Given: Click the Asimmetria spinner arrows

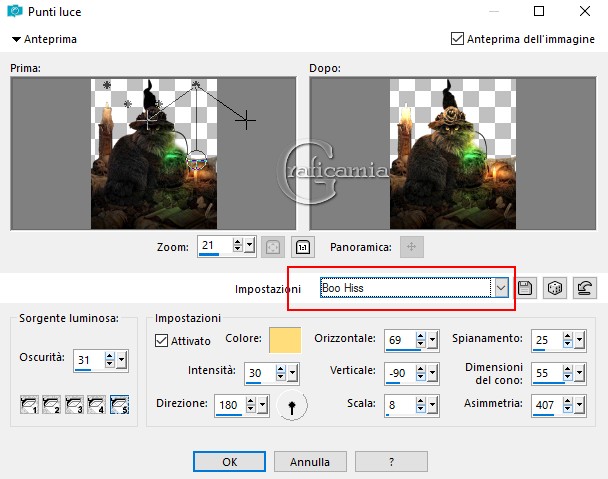Looking at the screenshot, I should [568, 405].
